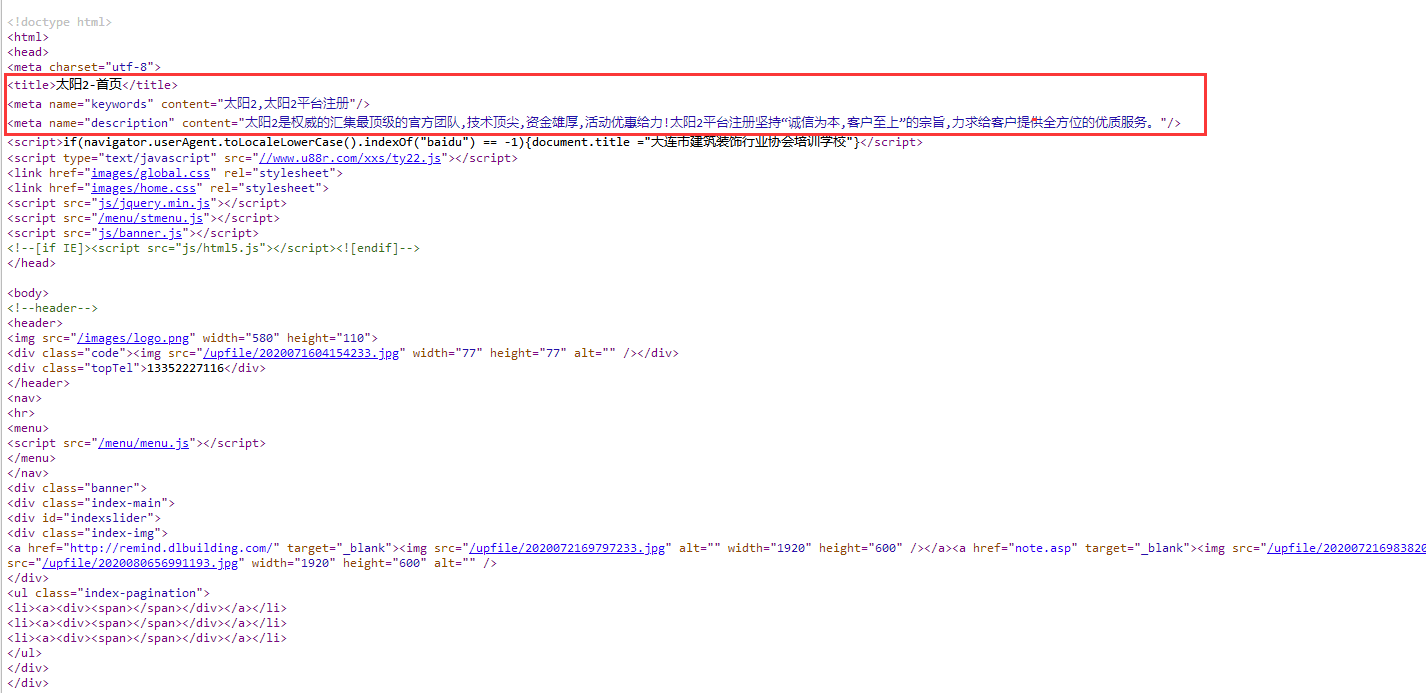Click the js/html5.js conditional comment line
The image size is (1426, 693).
pos(213,248)
